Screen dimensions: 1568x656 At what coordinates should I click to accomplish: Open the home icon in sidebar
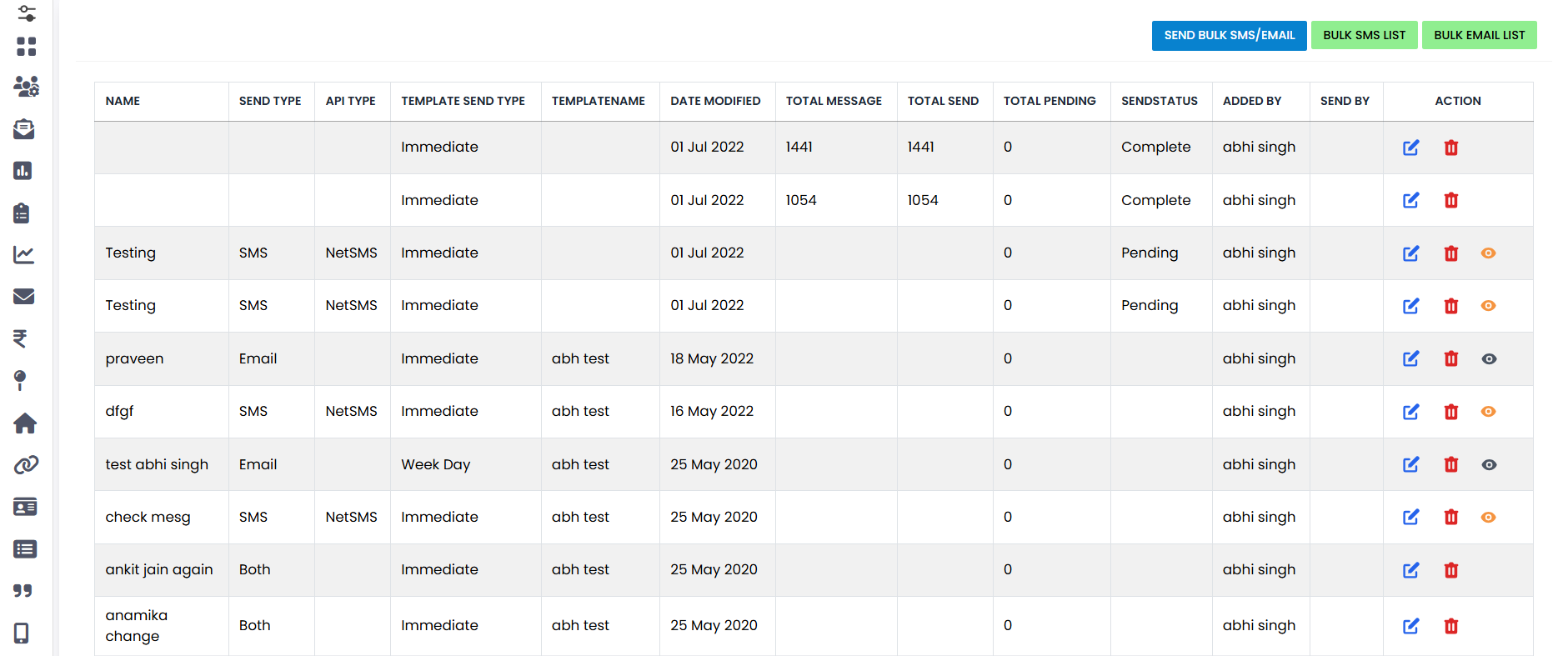[x=25, y=423]
